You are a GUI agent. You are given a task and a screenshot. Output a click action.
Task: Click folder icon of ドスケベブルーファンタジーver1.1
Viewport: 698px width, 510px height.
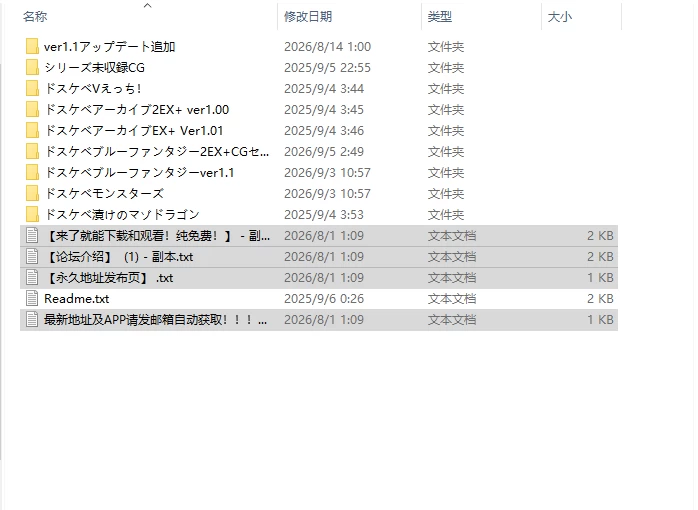[x=32, y=172]
